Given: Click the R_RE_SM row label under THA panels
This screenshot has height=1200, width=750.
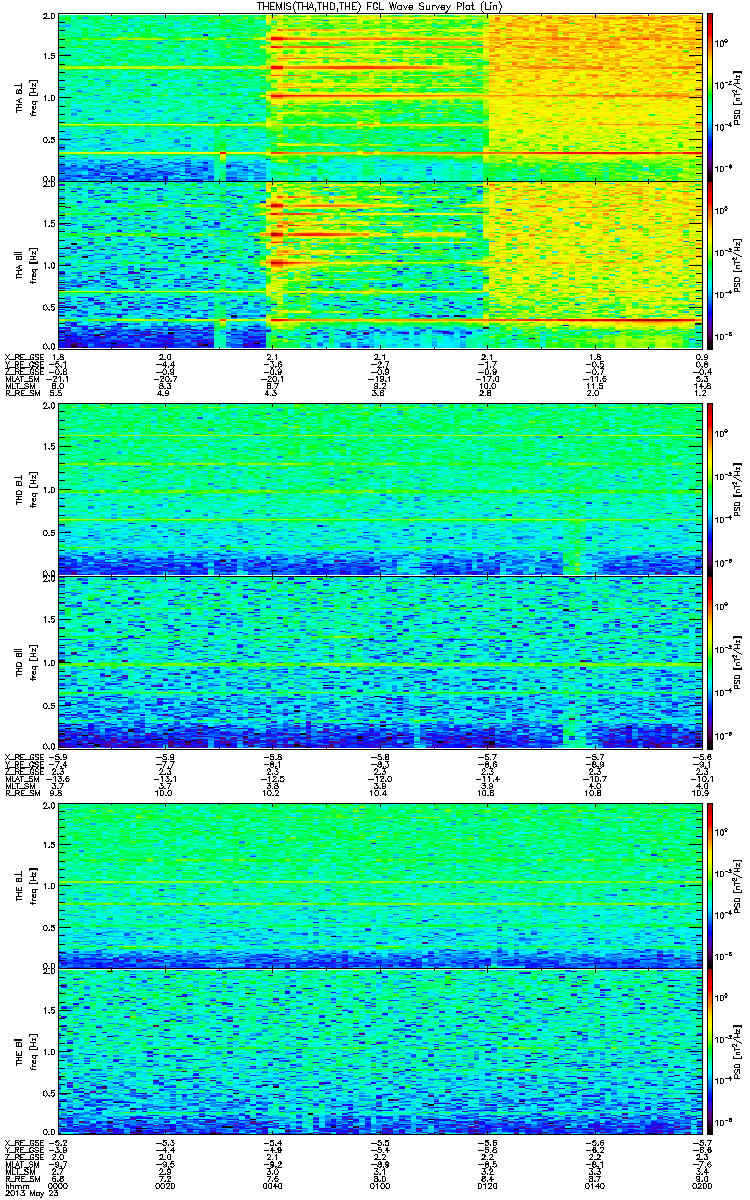Looking at the screenshot, I should point(21,394).
